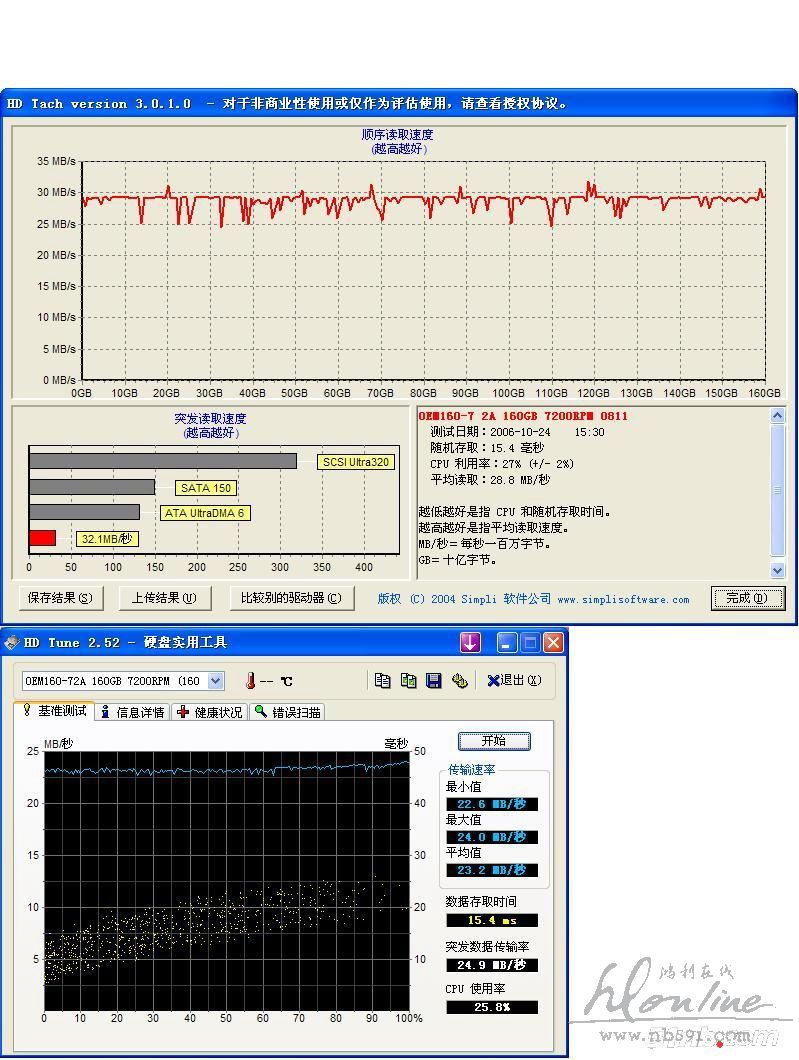The image size is (799, 1060).
Task: Click the purple down-arrow title bar icon
Action: (470, 642)
